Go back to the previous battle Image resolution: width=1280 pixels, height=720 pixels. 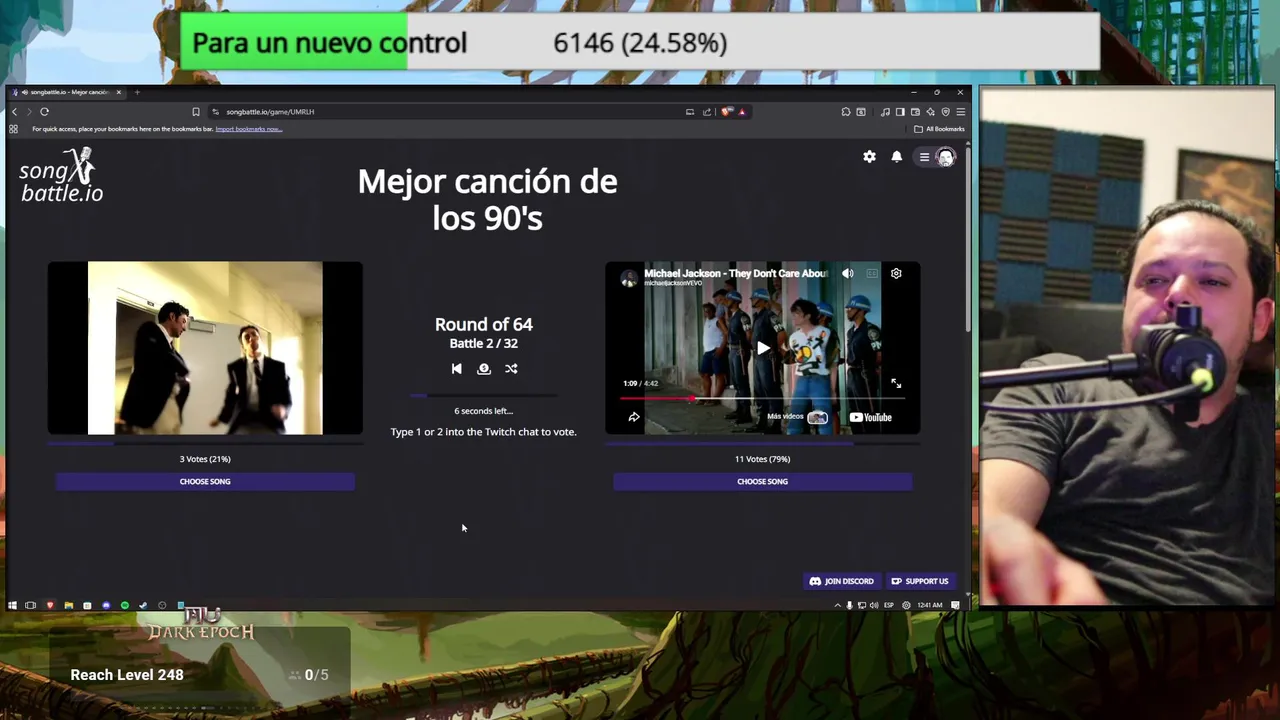456,369
